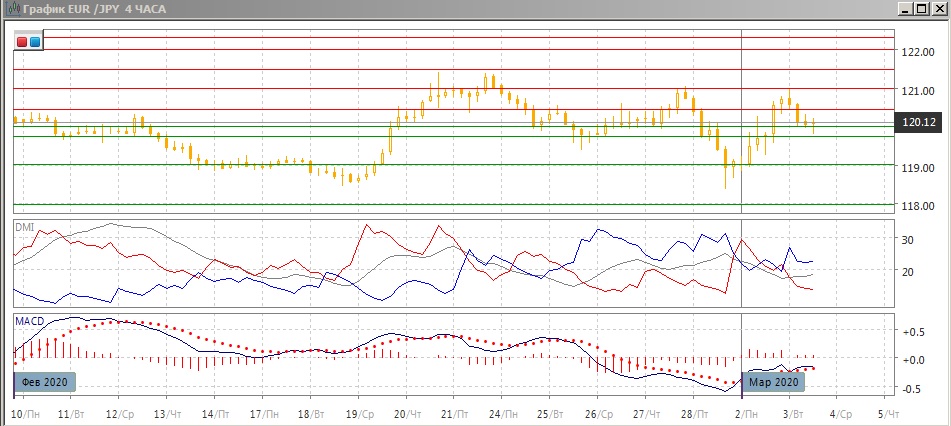Screen dimensions: 951x426
Task: Click the 21/Пт date label
Action: [x=455, y=414]
